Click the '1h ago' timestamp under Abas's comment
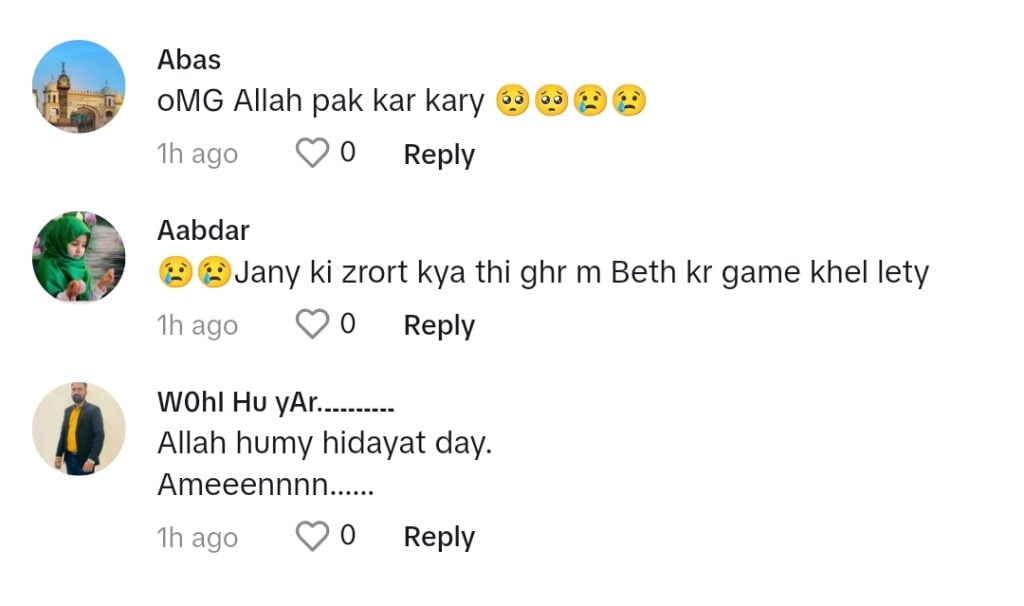This screenshot has height=606, width=1024. pos(197,154)
